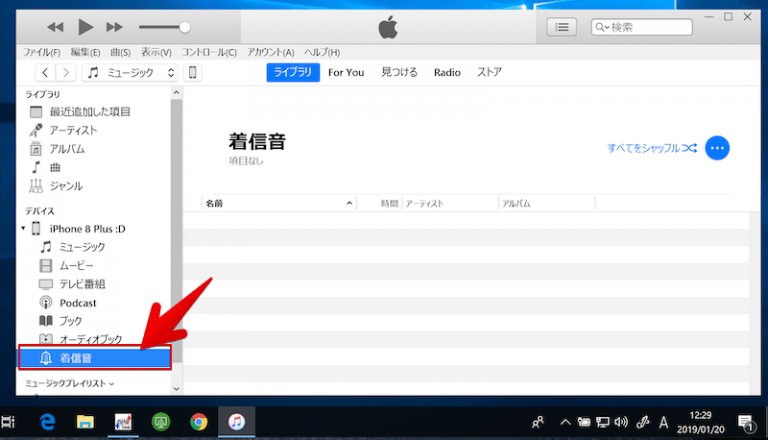Go forward with the right chevron button
The image size is (768, 440).
(66, 73)
